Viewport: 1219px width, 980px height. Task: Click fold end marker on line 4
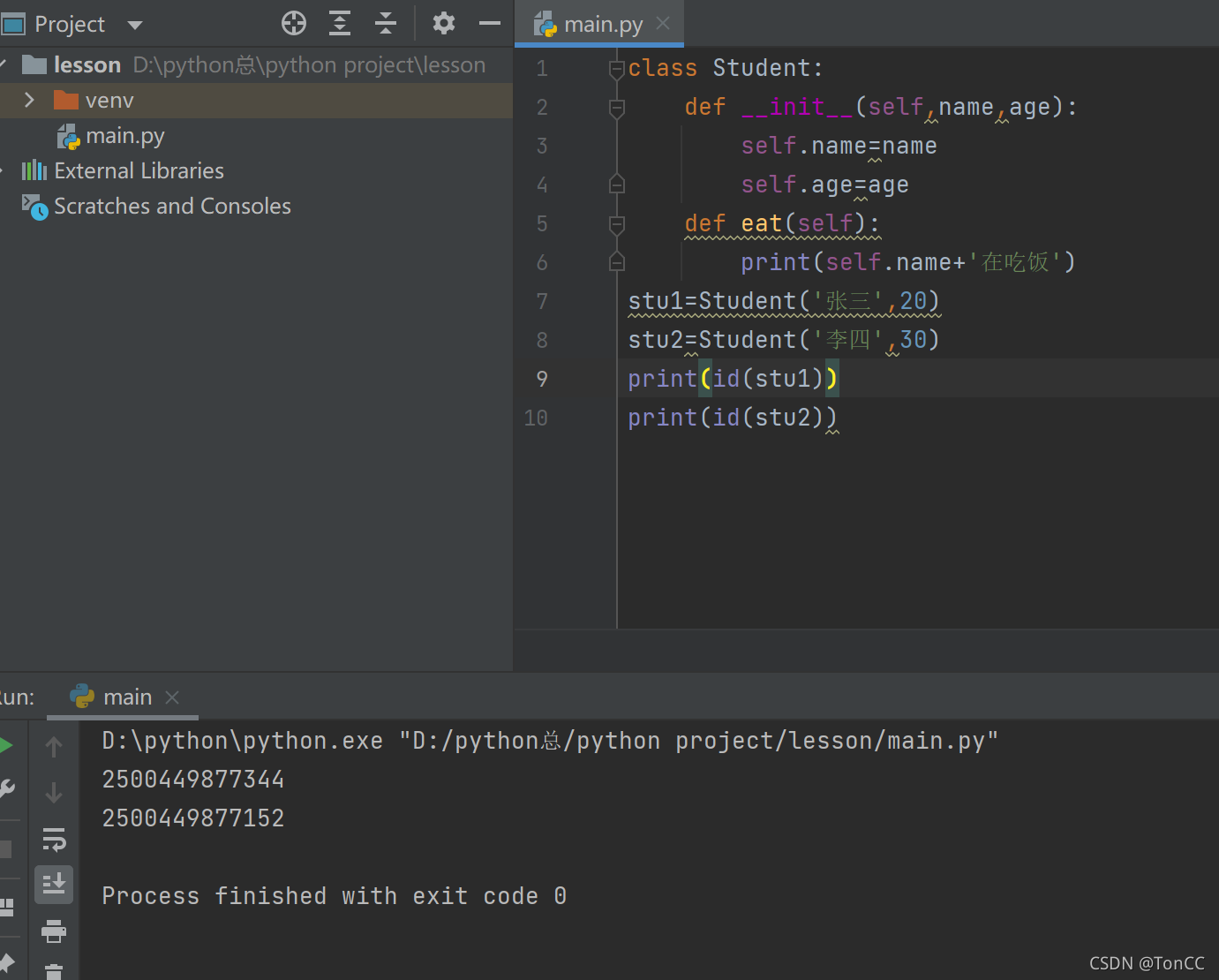617,185
